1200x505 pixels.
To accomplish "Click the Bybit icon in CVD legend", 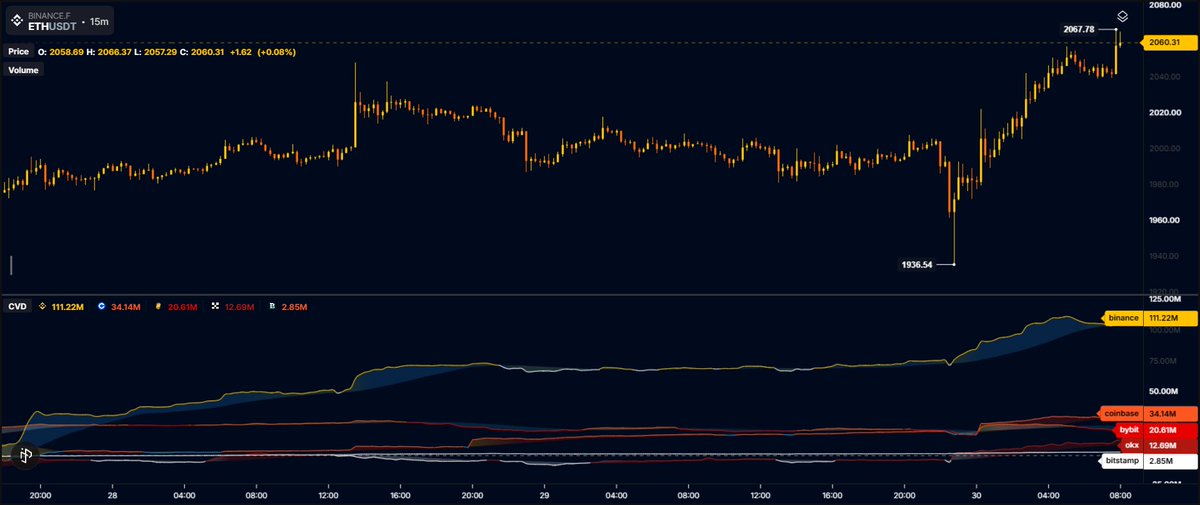I will [159, 306].
